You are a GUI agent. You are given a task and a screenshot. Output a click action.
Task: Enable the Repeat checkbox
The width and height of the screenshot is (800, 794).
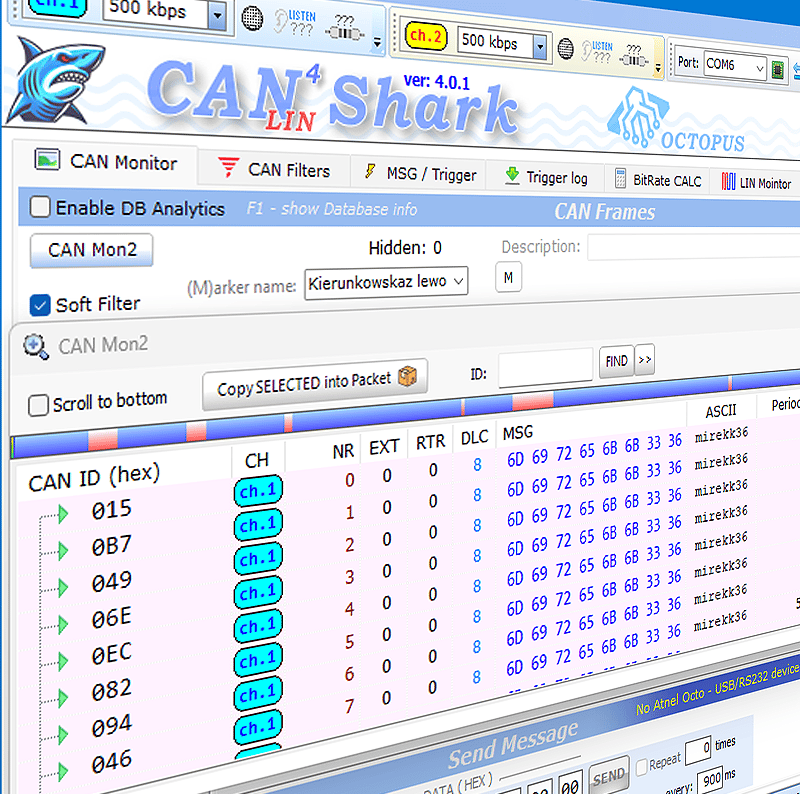pyautogui.click(x=642, y=766)
